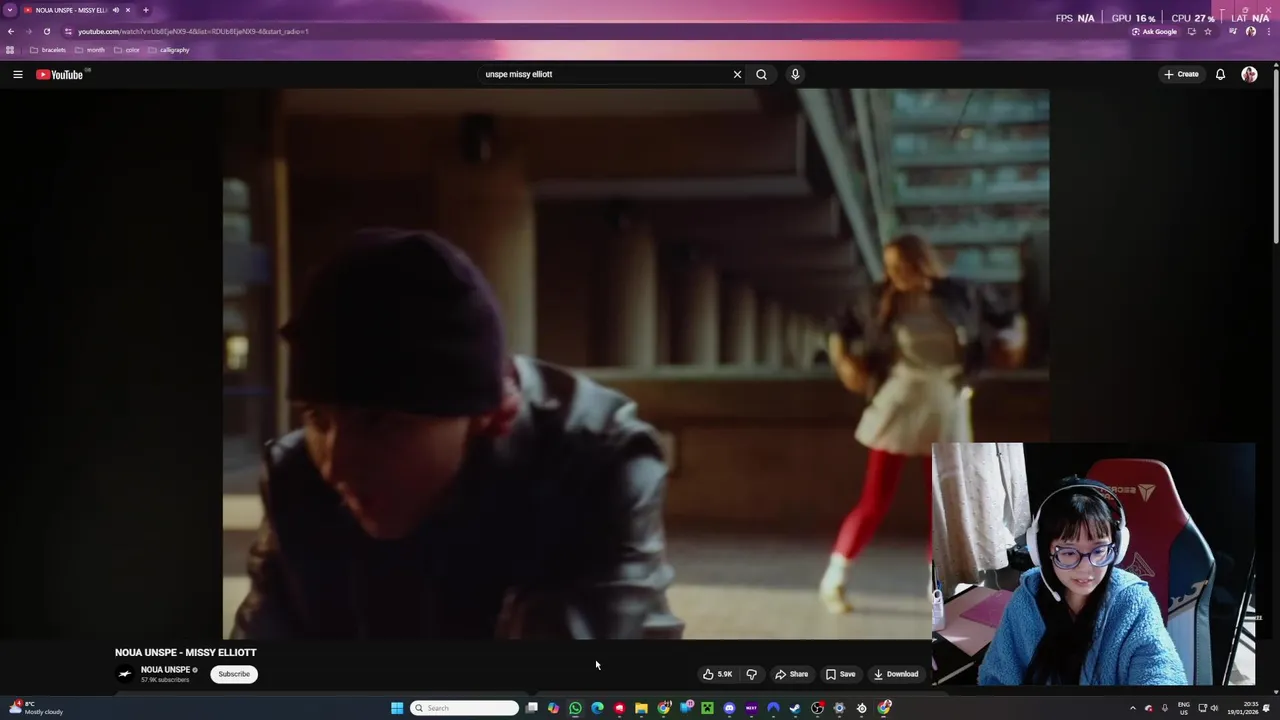Open ENG US language switcher
Image resolution: width=1280 pixels, height=720 pixels.
(x=1184, y=708)
